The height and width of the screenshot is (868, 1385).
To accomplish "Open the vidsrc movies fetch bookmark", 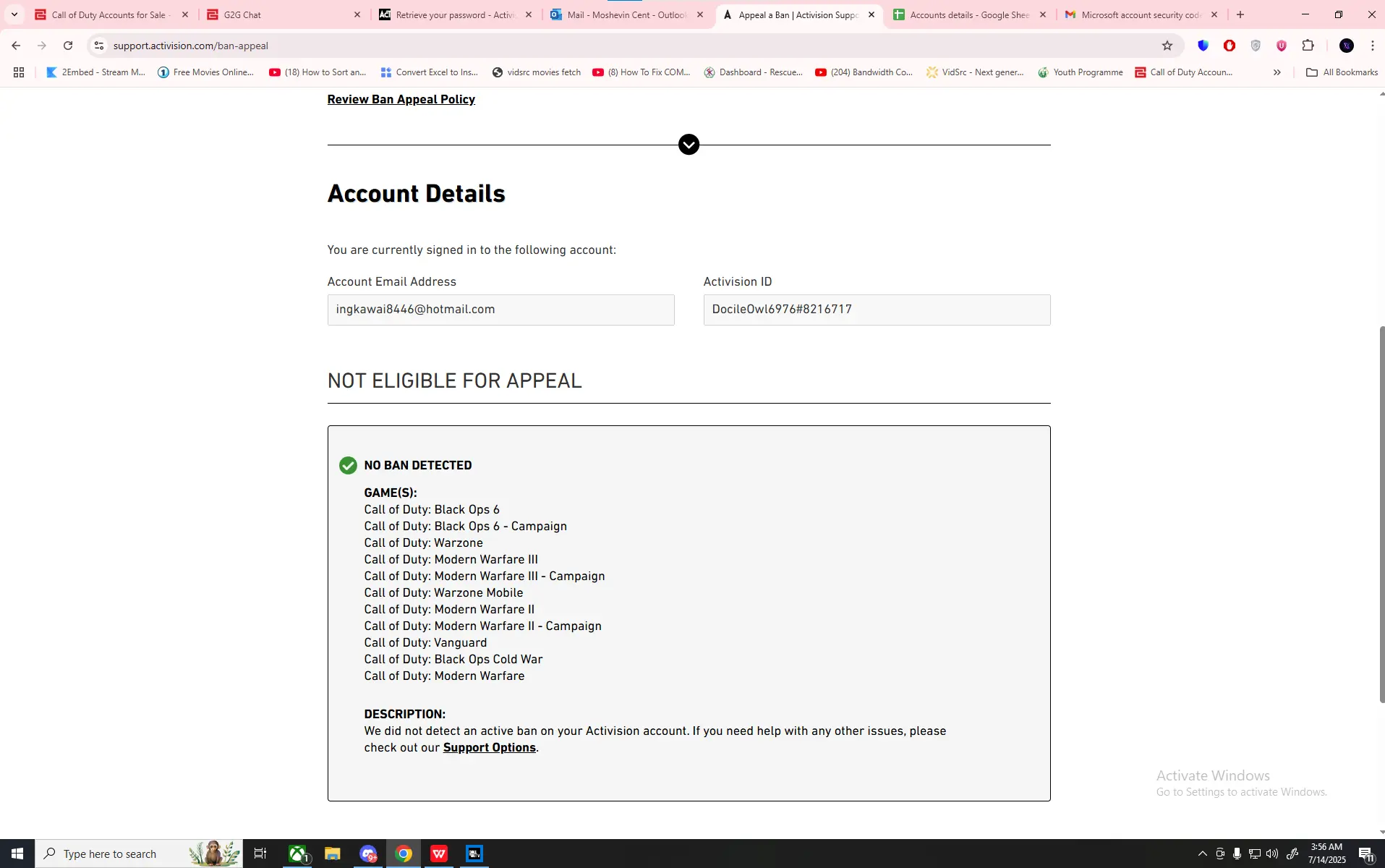I will [x=537, y=72].
